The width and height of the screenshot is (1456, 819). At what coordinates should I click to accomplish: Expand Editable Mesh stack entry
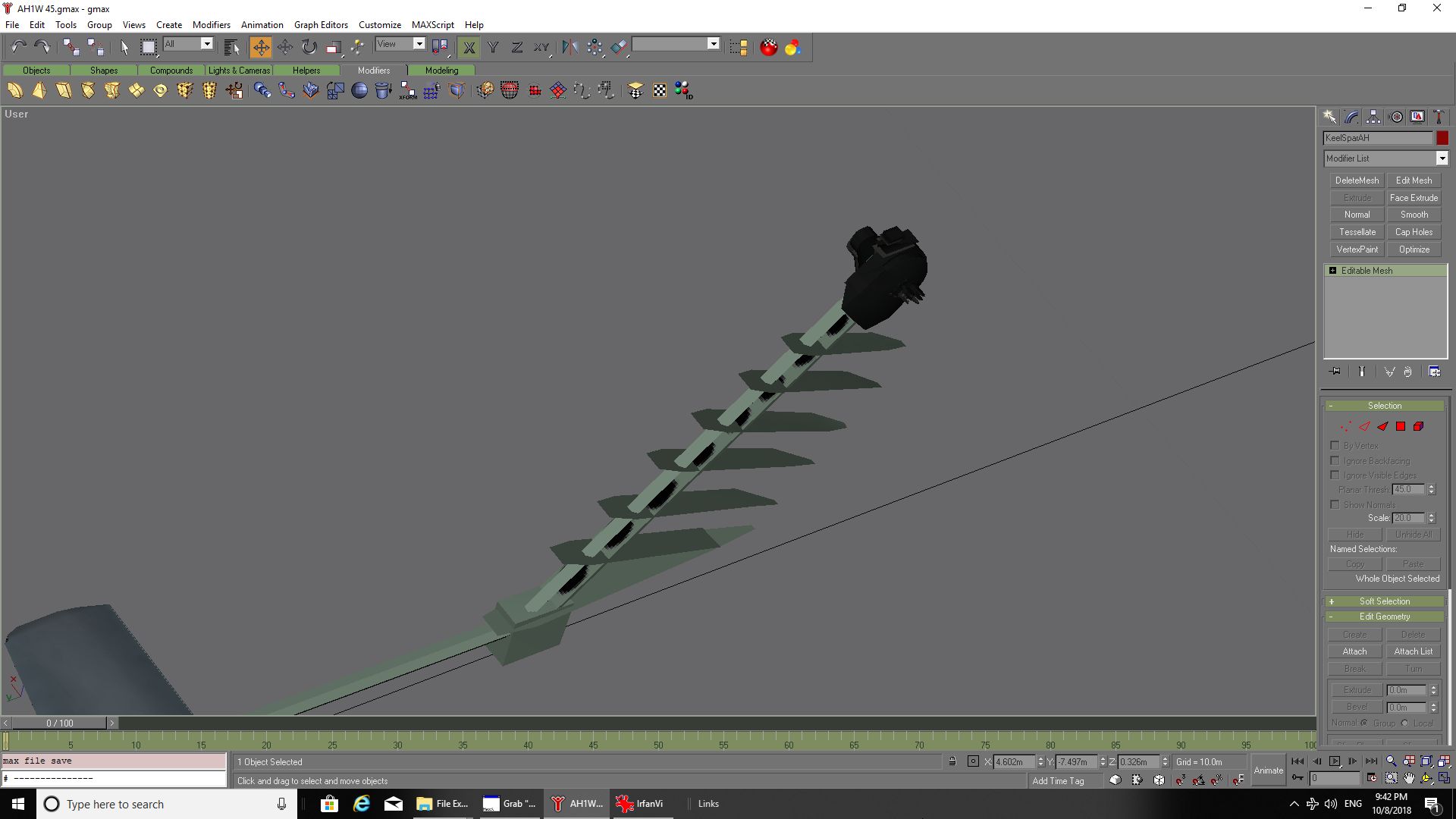[x=1332, y=271]
